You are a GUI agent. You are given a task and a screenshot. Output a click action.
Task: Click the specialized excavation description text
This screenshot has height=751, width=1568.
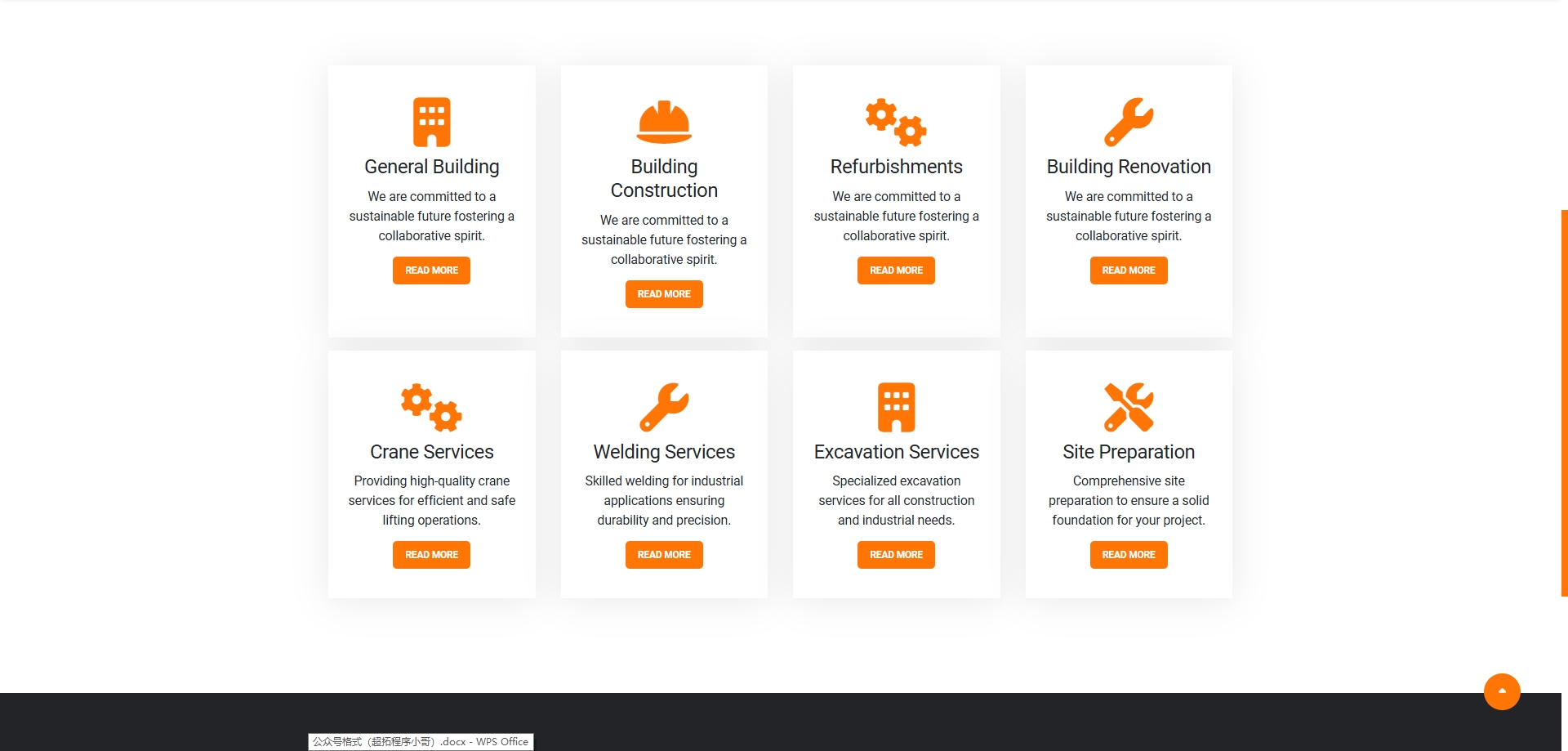point(896,500)
